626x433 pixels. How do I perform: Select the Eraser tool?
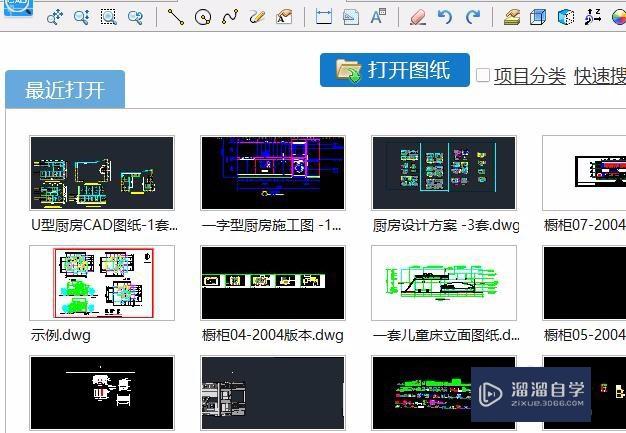pos(418,17)
